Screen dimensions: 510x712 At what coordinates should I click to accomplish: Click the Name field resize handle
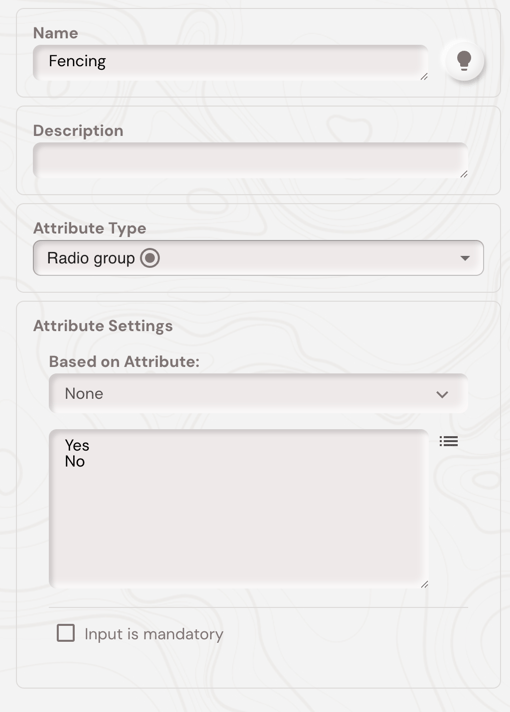424,77
